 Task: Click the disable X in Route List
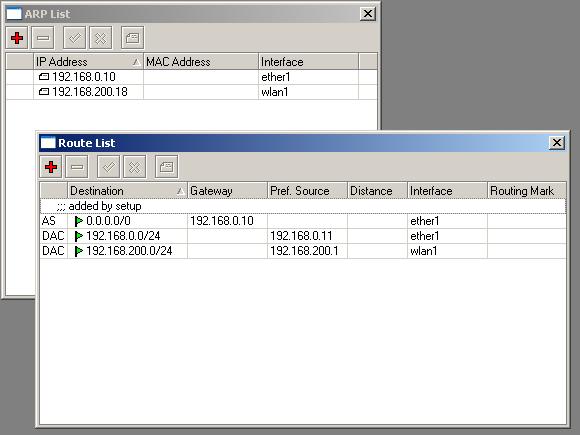[x=135, y=167]
